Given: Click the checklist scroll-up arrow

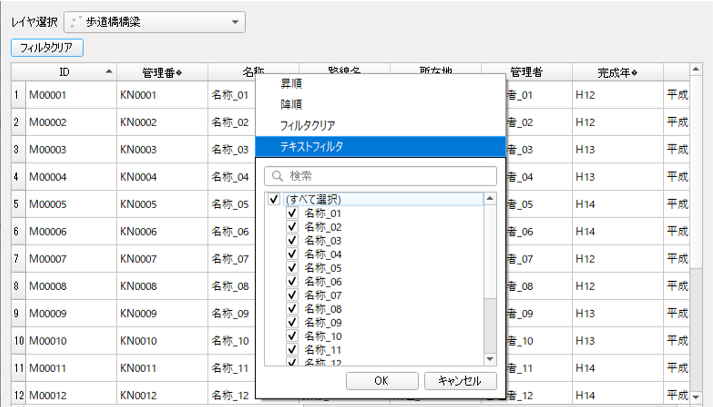Looking at the screenshot, I should tap(490, 199).
